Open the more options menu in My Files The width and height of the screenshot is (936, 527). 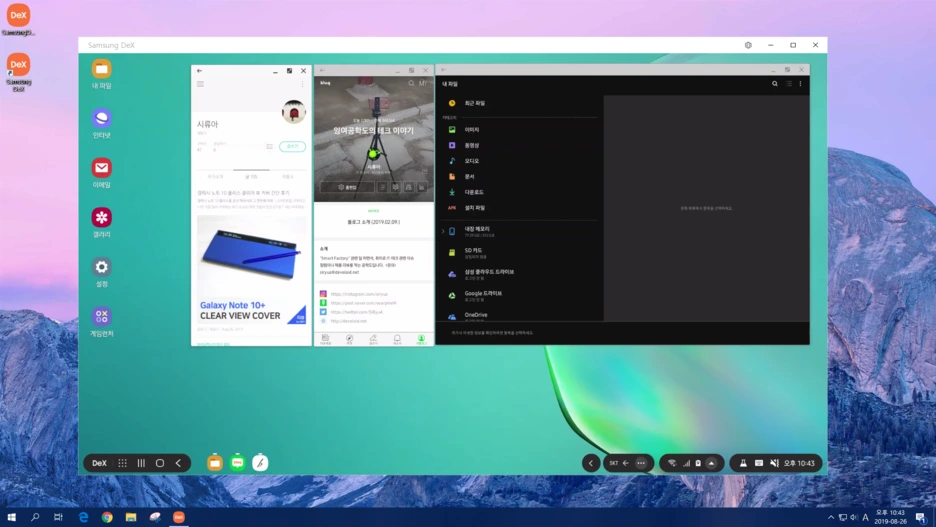pos(800,84)
